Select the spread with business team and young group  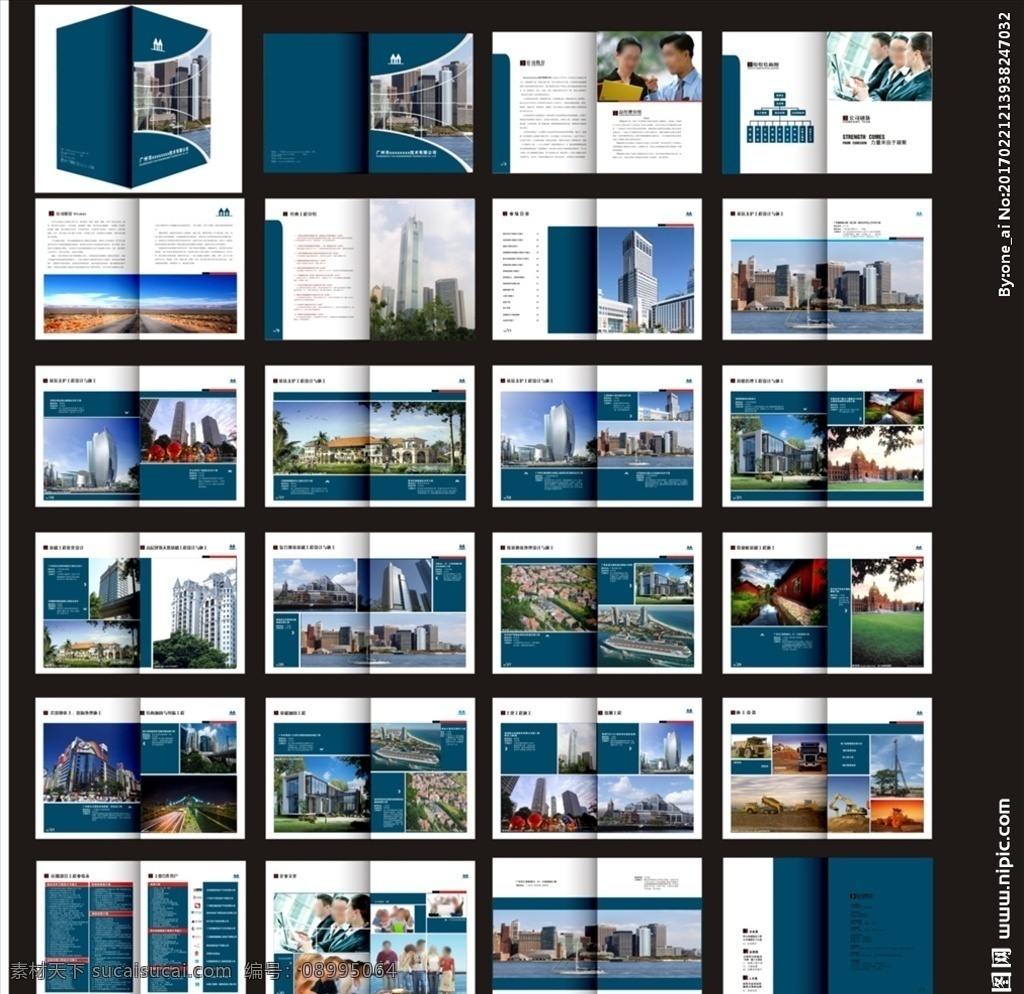click(370, 927)
